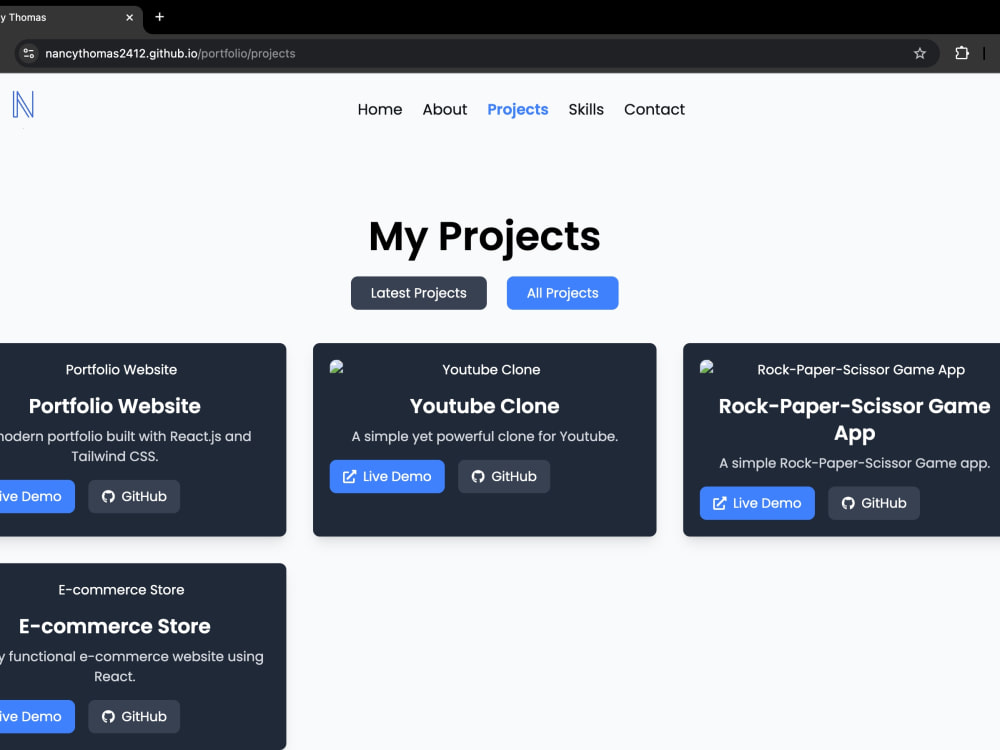Open the Contact page
The image size is (1000, 750).
point(654,110)
